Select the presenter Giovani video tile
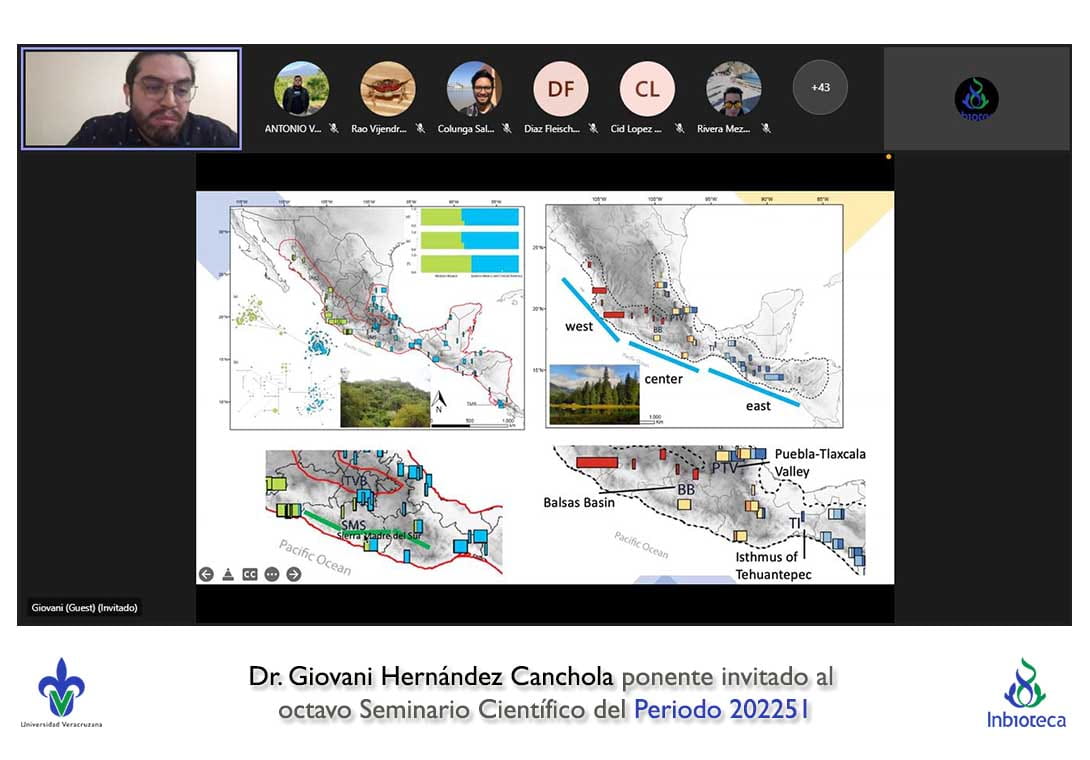 point(131,99)
